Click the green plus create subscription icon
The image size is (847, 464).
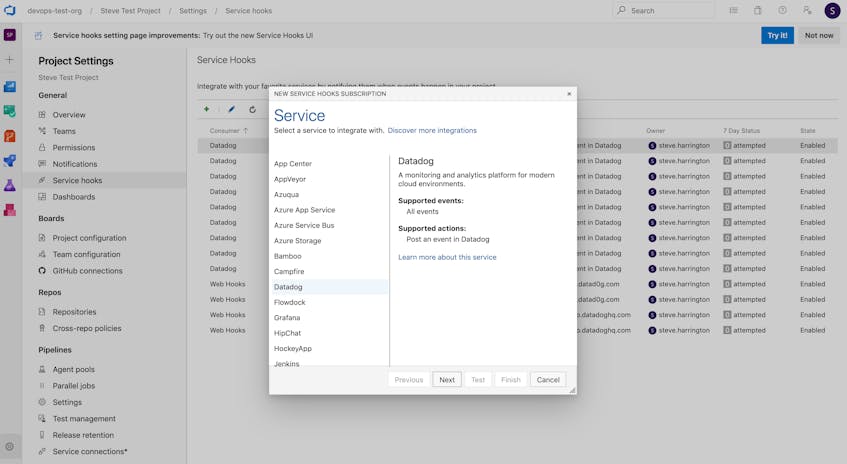click(206, 109)
